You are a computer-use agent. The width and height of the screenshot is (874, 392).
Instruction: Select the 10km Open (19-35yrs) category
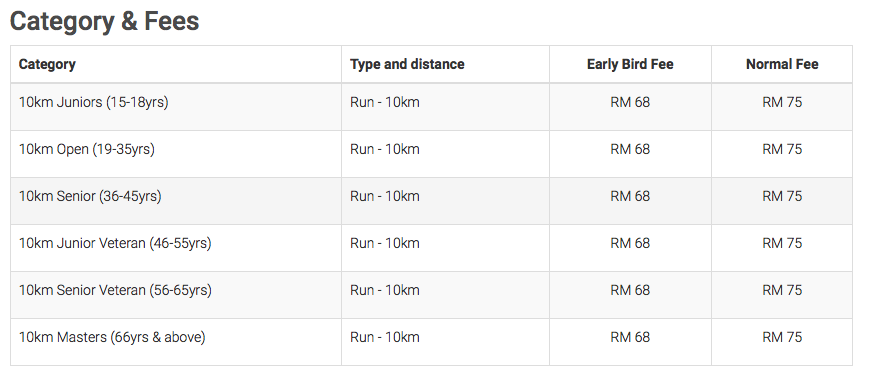86,149
